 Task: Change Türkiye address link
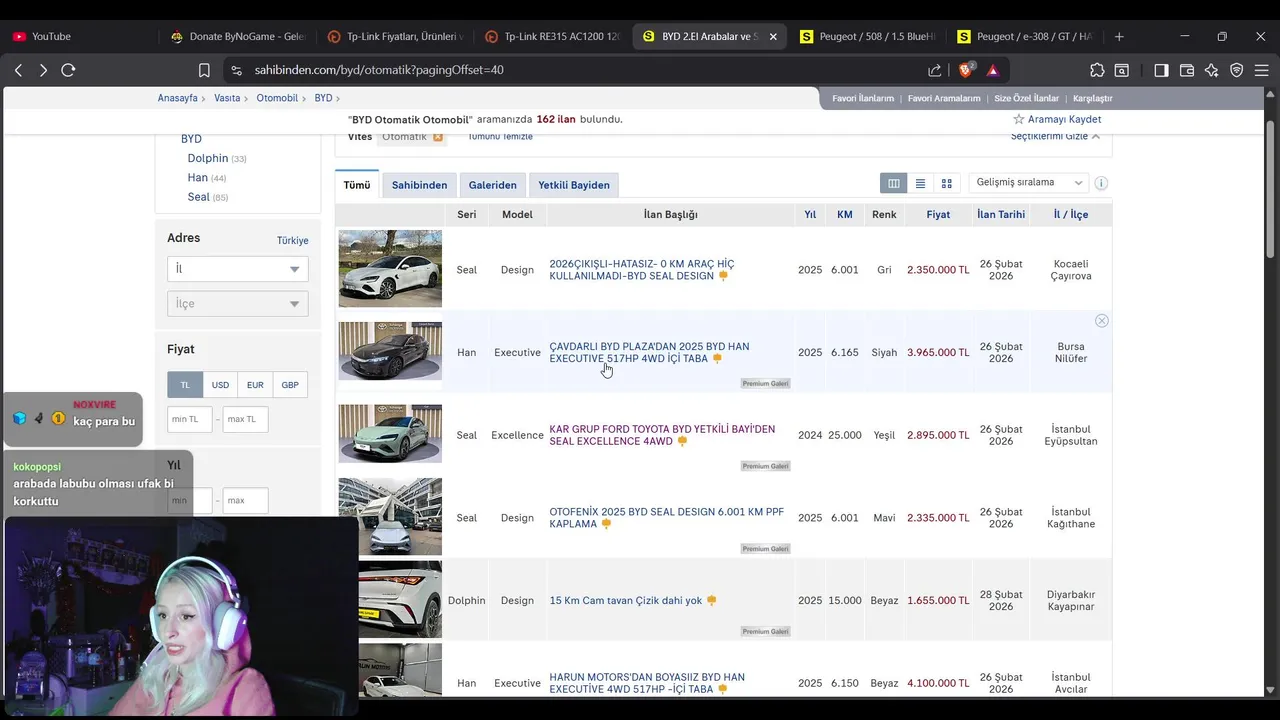[x=293, y=241]
